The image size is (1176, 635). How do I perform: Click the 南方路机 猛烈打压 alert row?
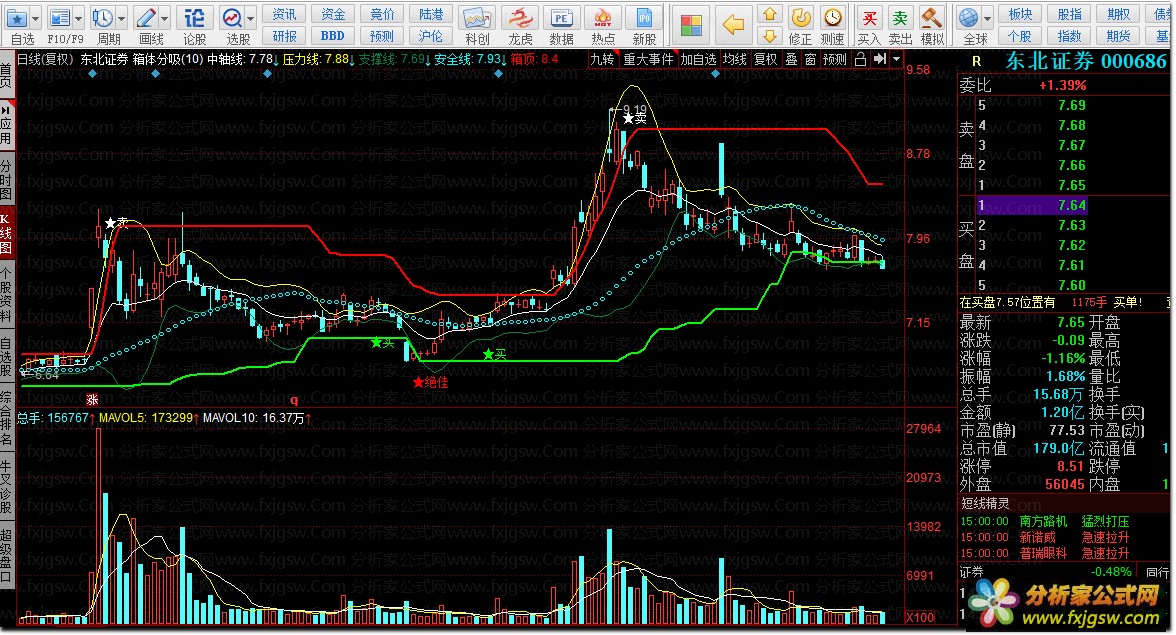tap(1045, 521)
